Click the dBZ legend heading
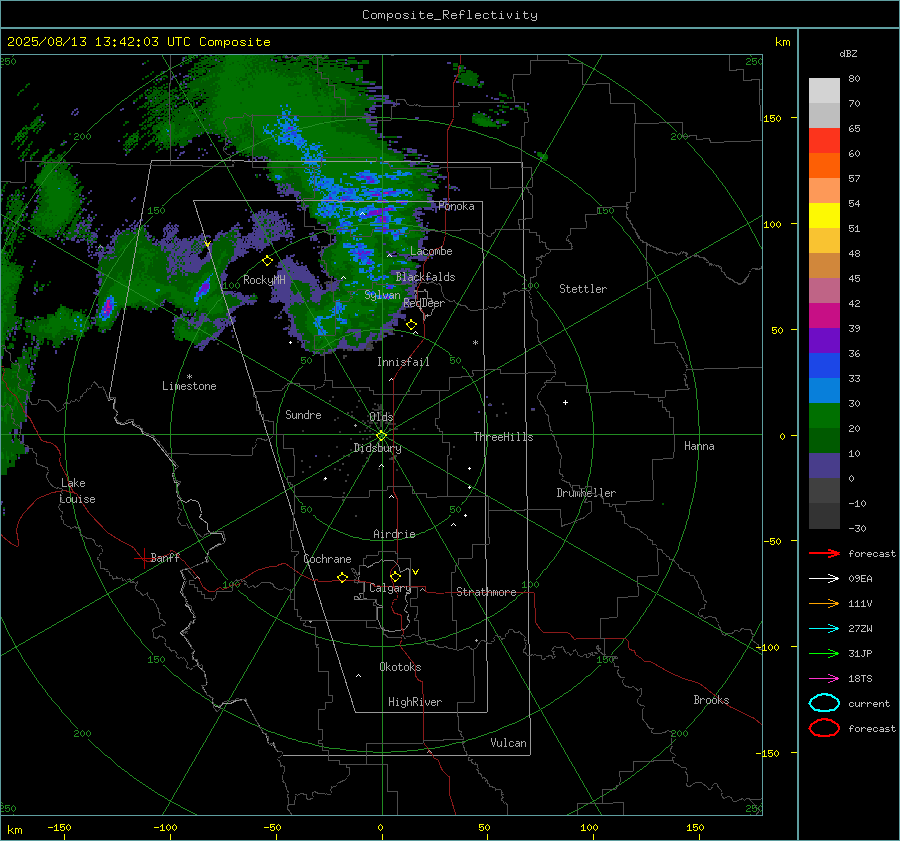900x841 pixels. (x=848, y=53)
